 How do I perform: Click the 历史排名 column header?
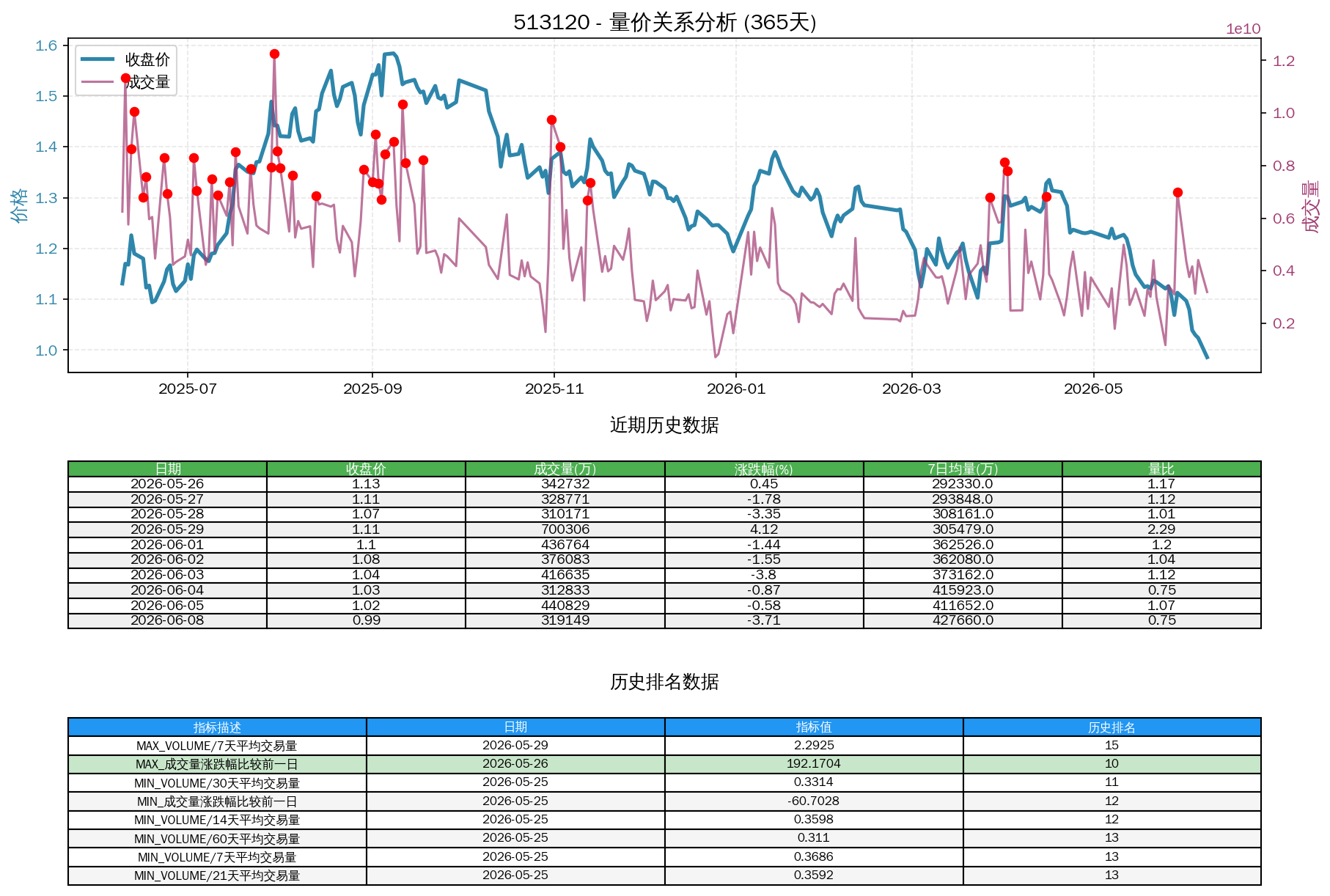(1112, 727)
